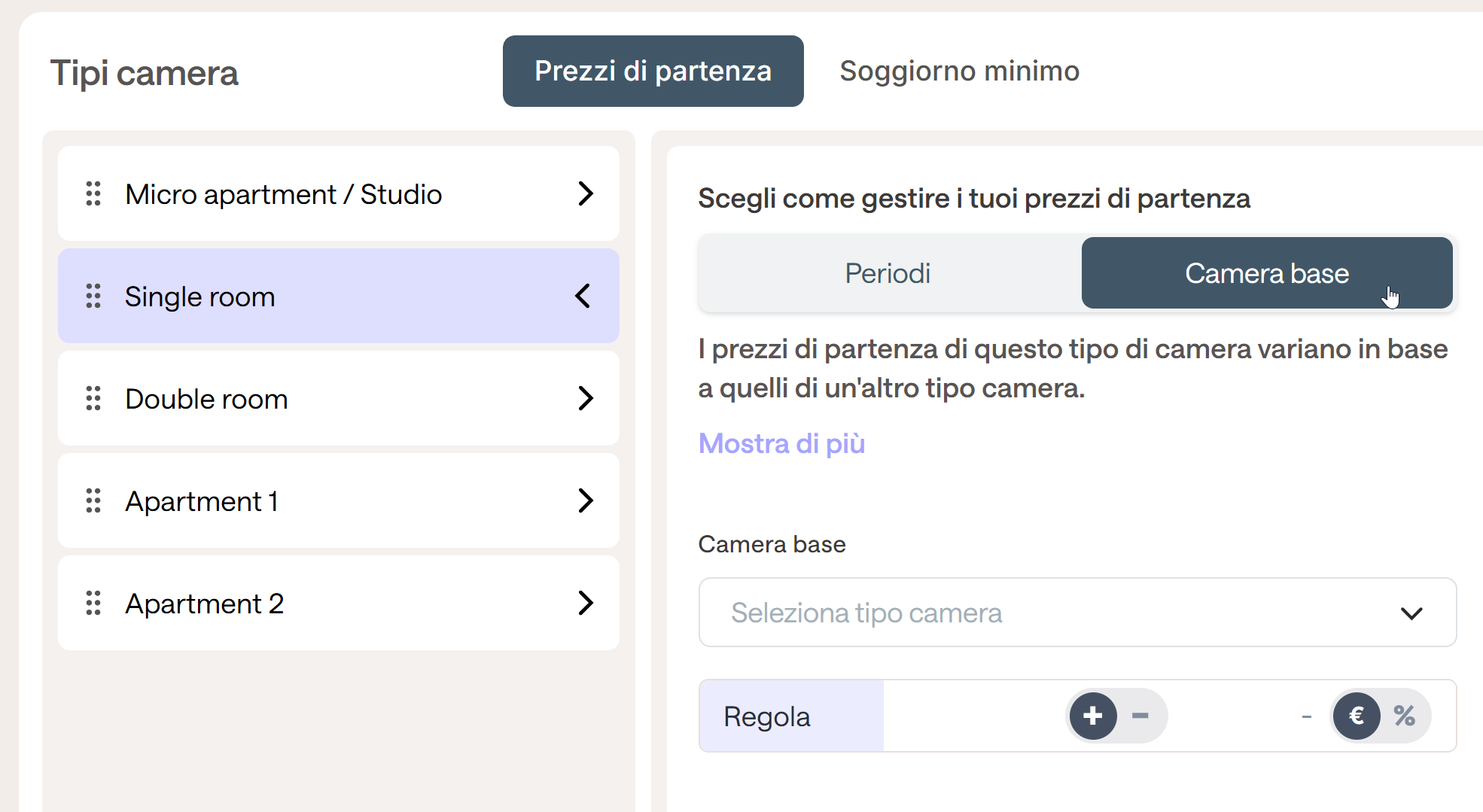Switch to Prezzi di partenza tab
This screenshot has width=1483, height=812.
[653, 71]
